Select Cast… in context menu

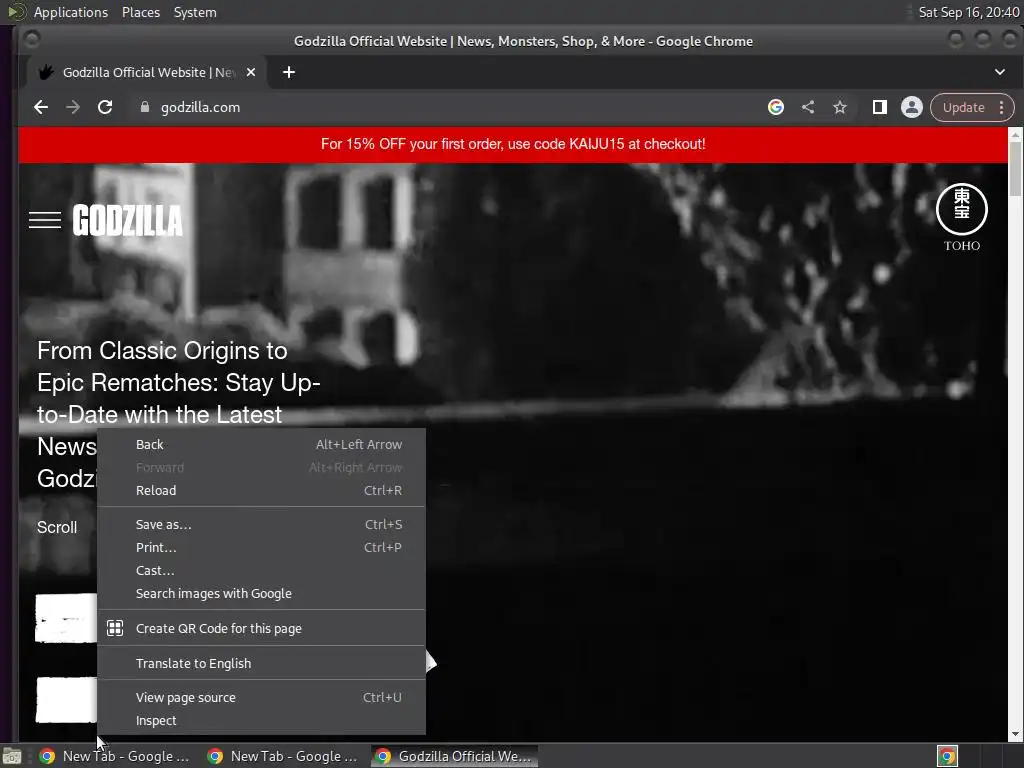pyautogui.click(x=261, y=570)
